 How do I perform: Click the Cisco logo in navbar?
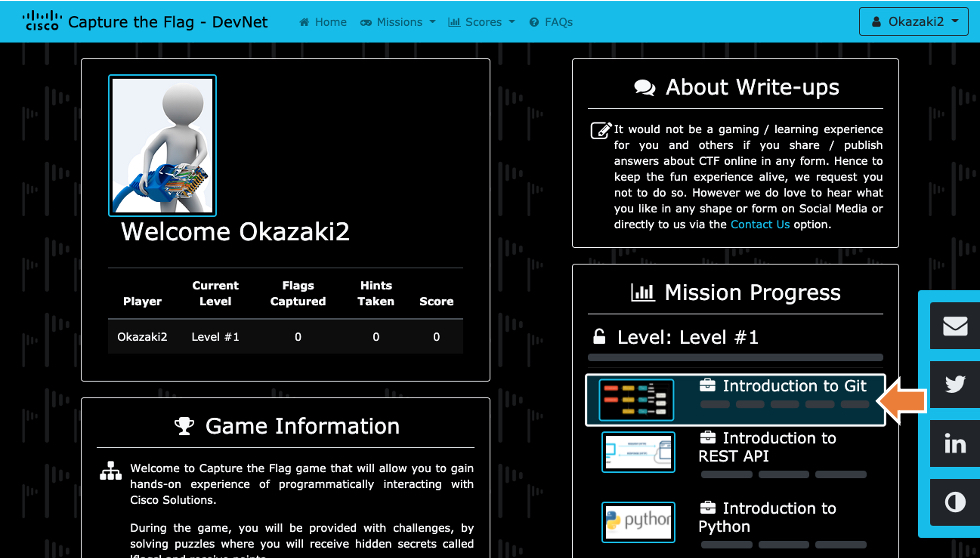(x=41, y=21)
